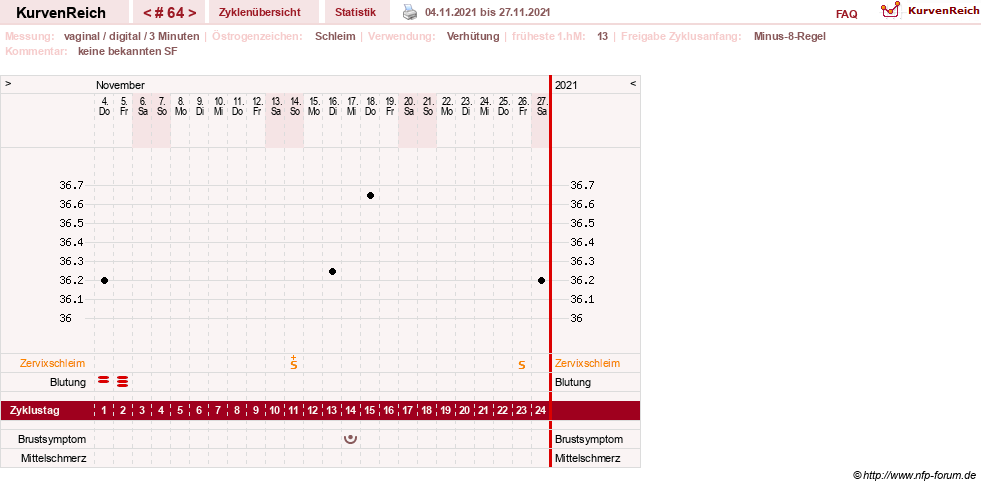Image resolution: width=981 pixels, height=487 pixels.
Task: Click the 'Minus-8-Regel' value
Action: click(790, 36)
